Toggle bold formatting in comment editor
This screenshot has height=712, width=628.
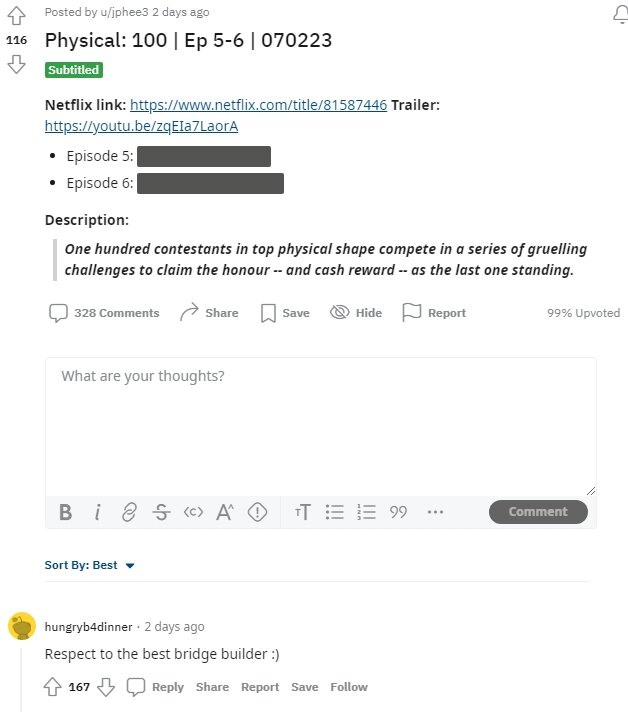coord(65,512)
